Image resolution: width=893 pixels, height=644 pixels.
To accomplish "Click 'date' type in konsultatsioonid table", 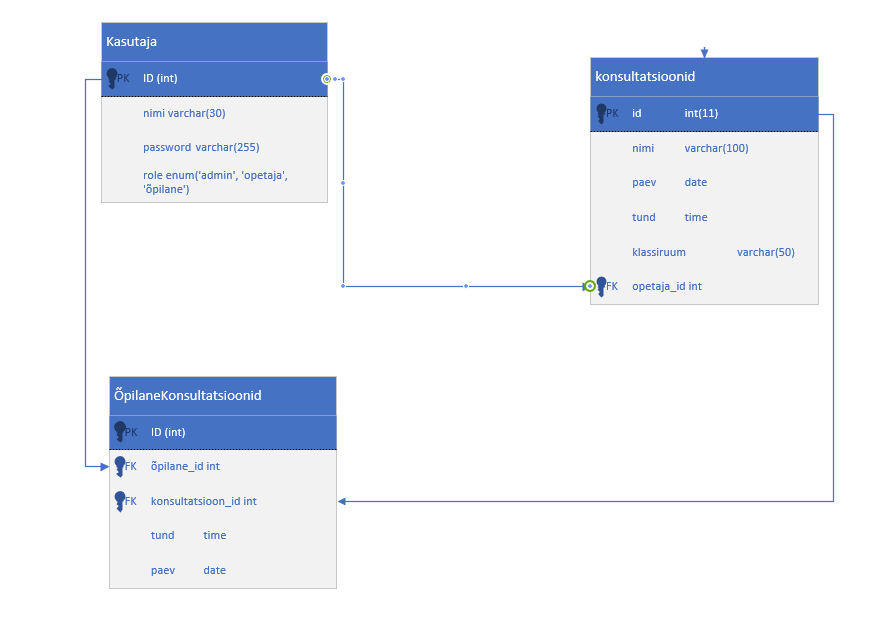I will click(696, 182).
